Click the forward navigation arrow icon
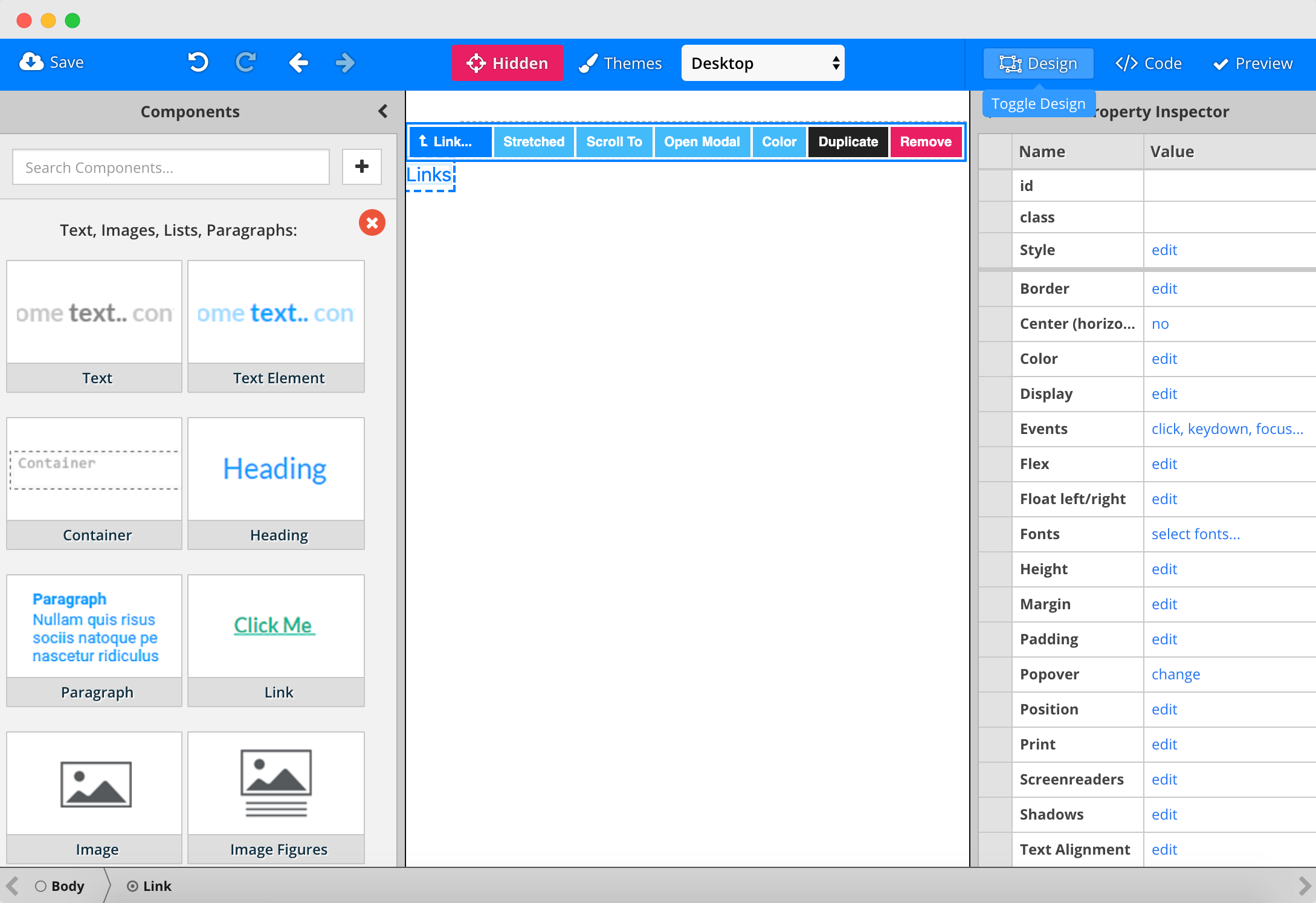 344,63
